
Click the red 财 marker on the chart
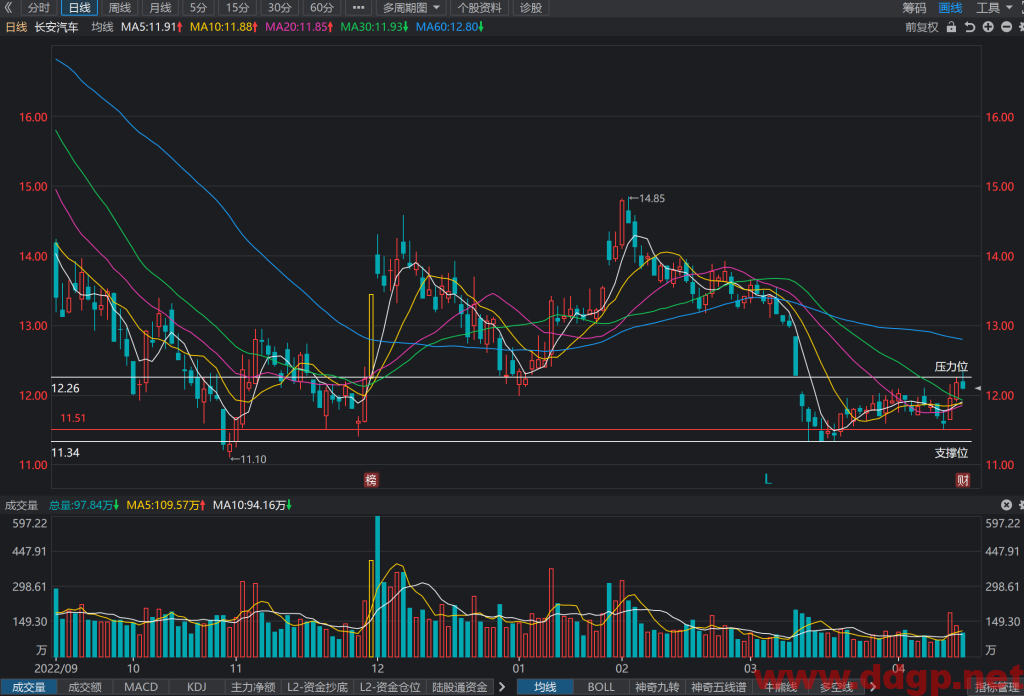(963, 481)
